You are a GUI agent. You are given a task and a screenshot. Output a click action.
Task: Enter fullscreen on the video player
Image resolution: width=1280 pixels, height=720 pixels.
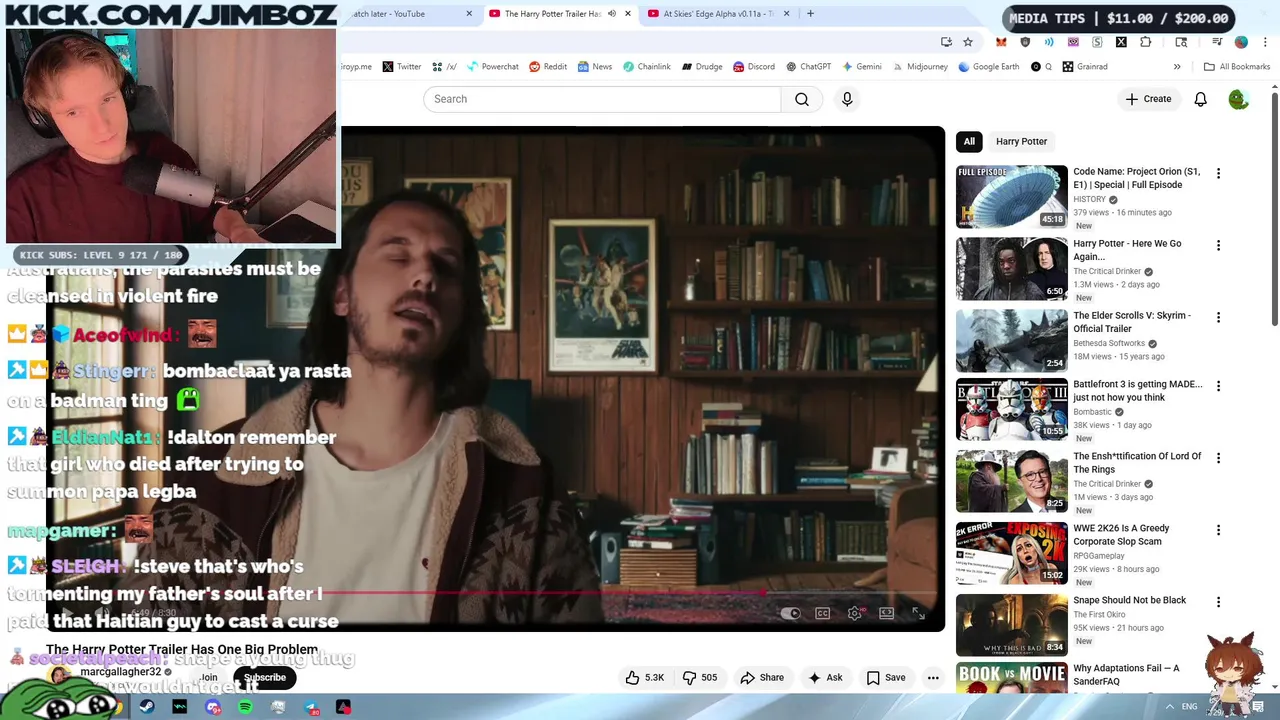pos(918,613)
